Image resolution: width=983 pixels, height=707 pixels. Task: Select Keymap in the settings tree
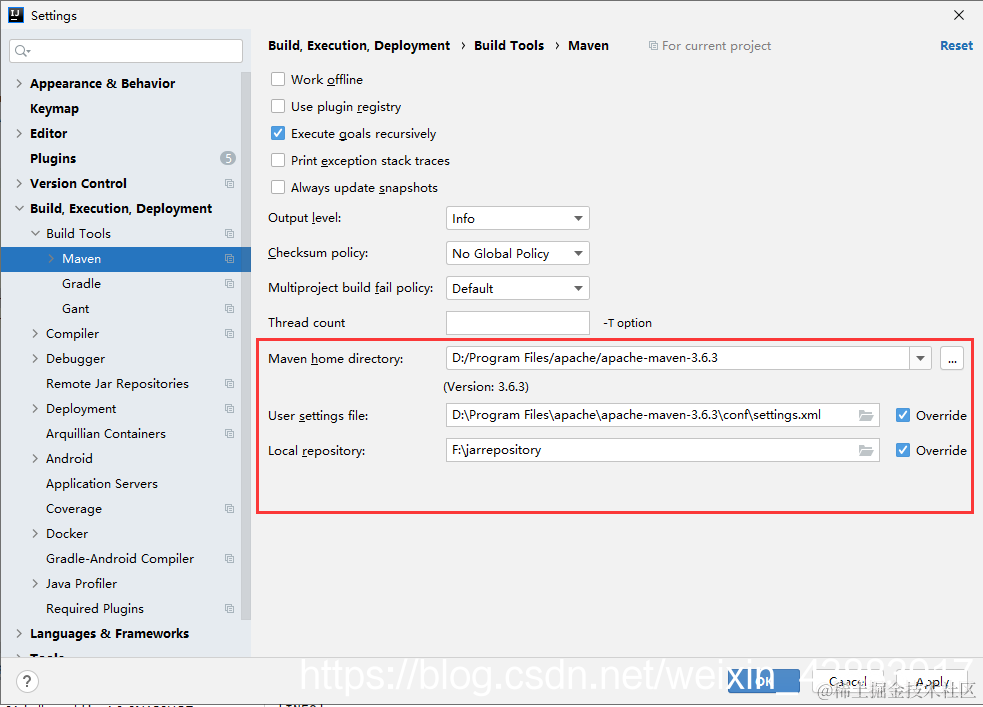pyautogui.click(x=55, y=108)
